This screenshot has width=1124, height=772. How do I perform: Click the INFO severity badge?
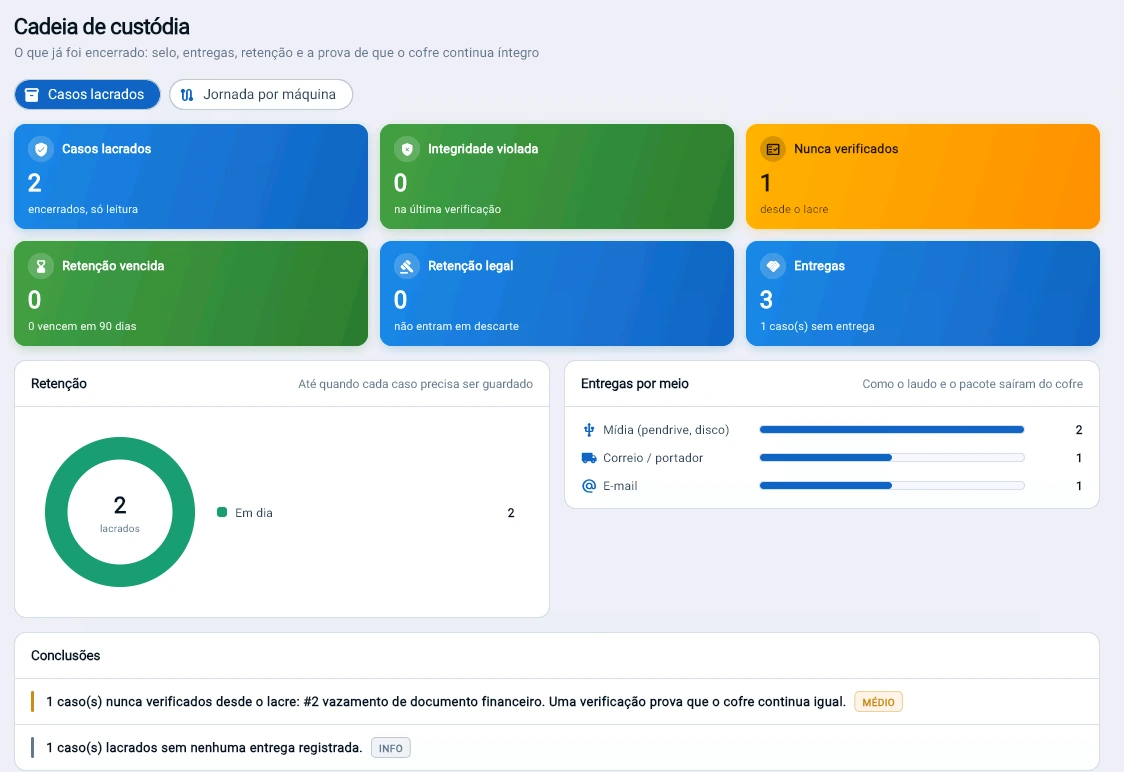pos(391,748)
